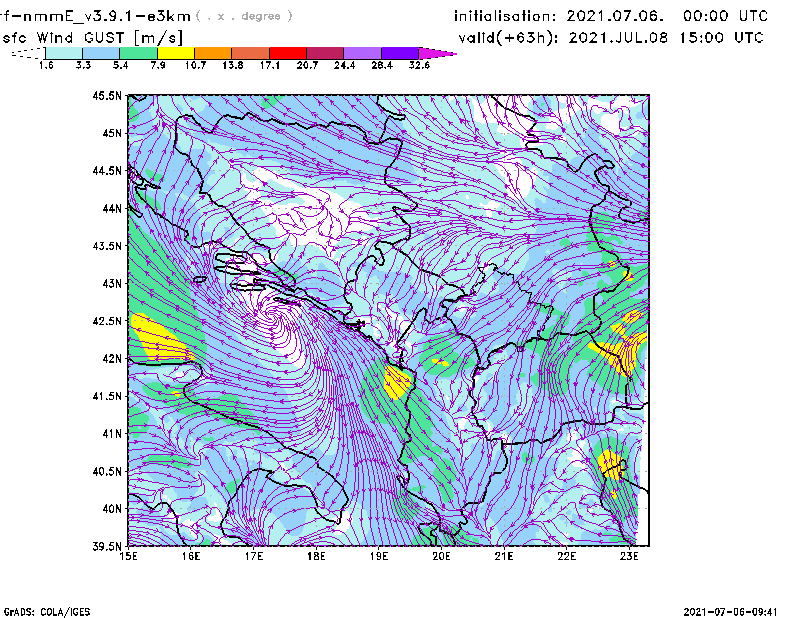Click the yellow gust patch on the Albanian coast
This screenshot has height=618, width=800.
[x=396, y=382]
